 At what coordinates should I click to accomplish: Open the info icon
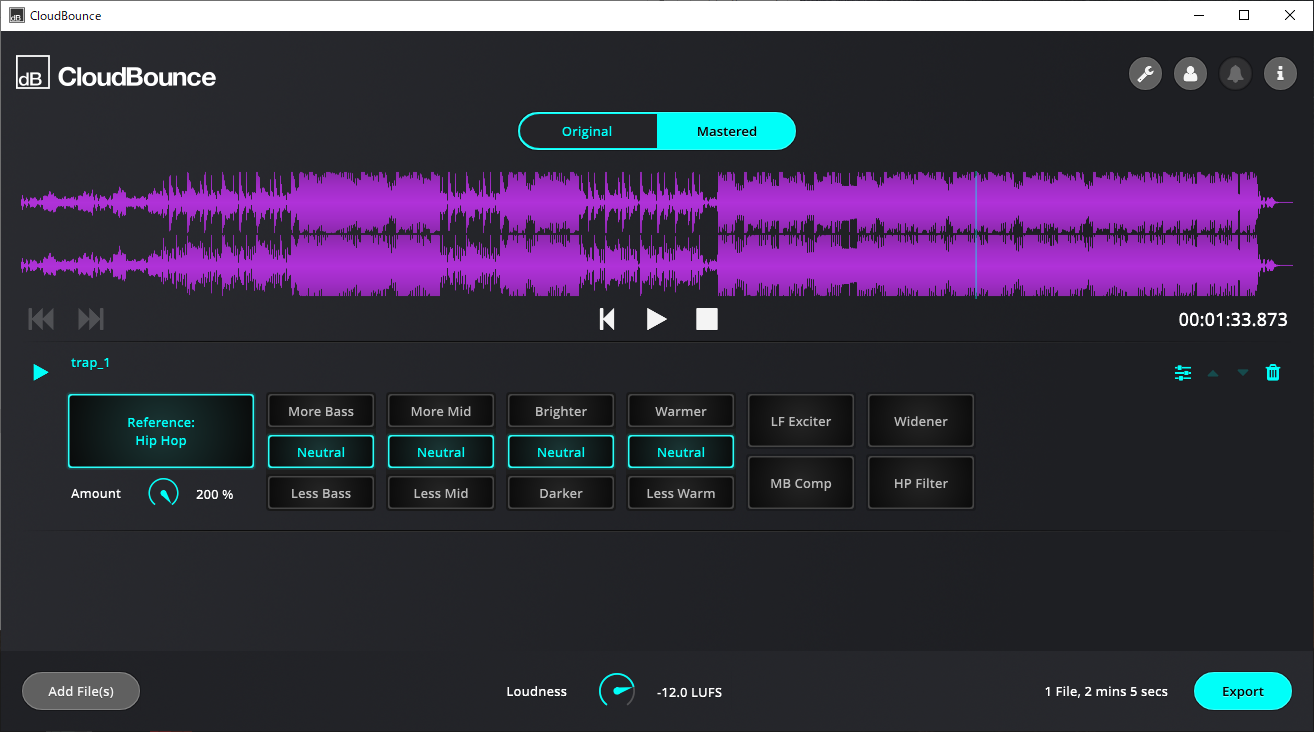(x=1280, y=74)
